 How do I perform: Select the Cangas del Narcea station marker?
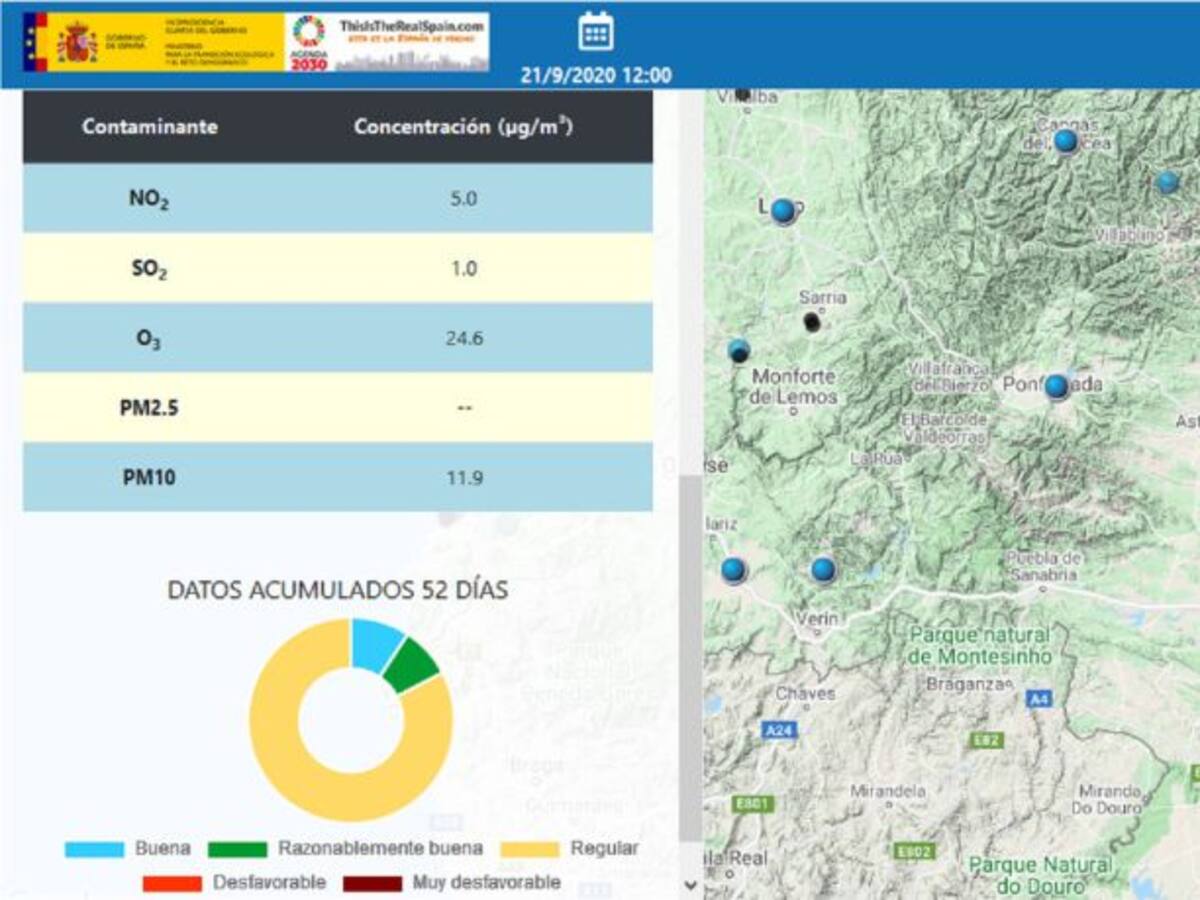click(1066, 141)
